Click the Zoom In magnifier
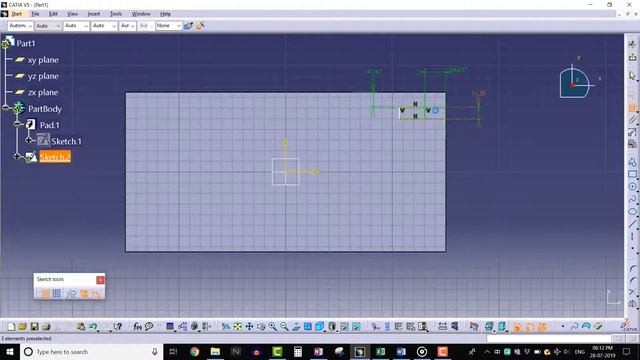The height and width of the screenshot is (360, 640). [x=272, y=327]
